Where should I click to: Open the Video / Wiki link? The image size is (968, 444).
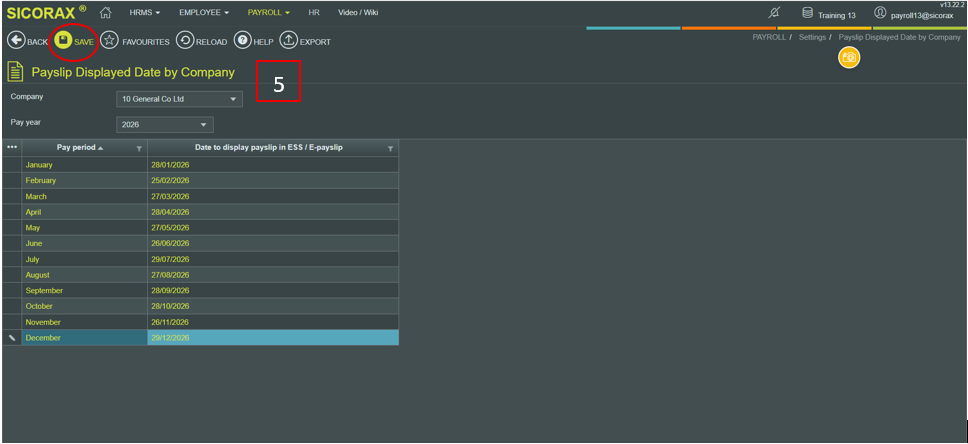click(x=358, y=13)
